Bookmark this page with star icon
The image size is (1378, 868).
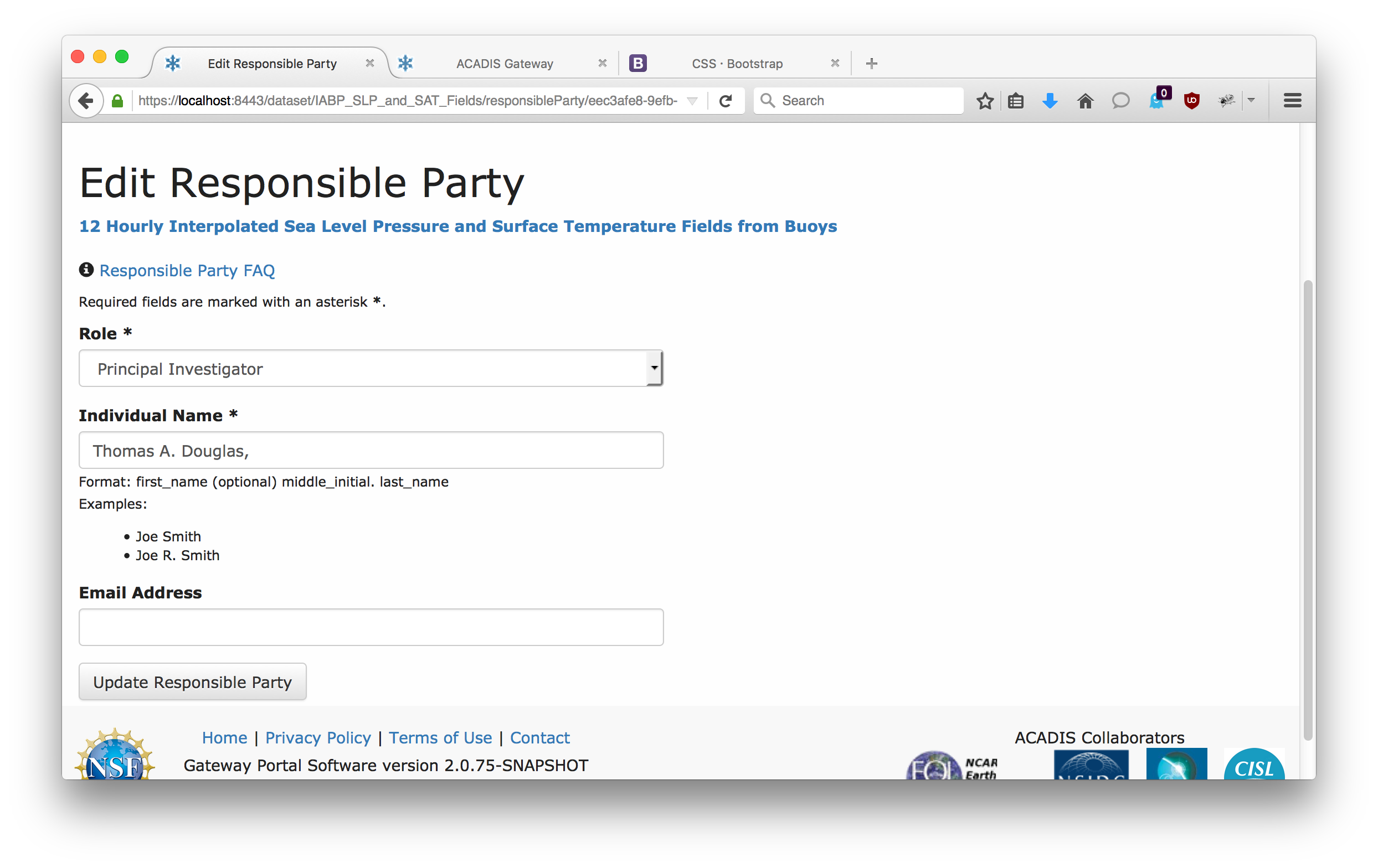coord(985,101)
